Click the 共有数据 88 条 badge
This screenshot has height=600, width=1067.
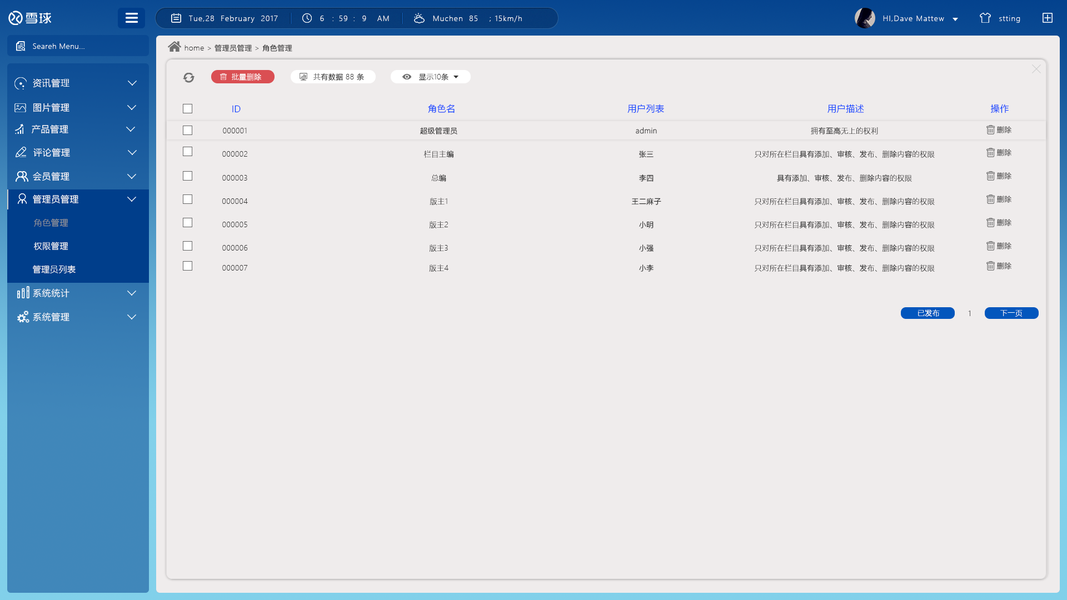333,77
